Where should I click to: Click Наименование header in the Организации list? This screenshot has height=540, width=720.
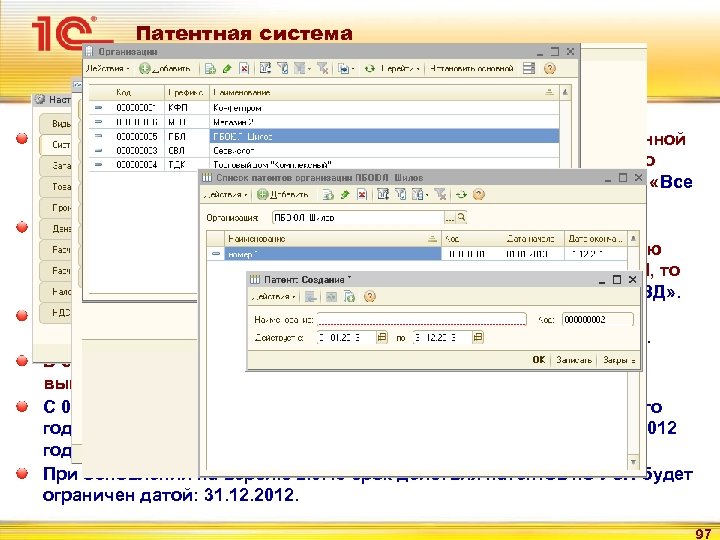(x=384, y=92)
